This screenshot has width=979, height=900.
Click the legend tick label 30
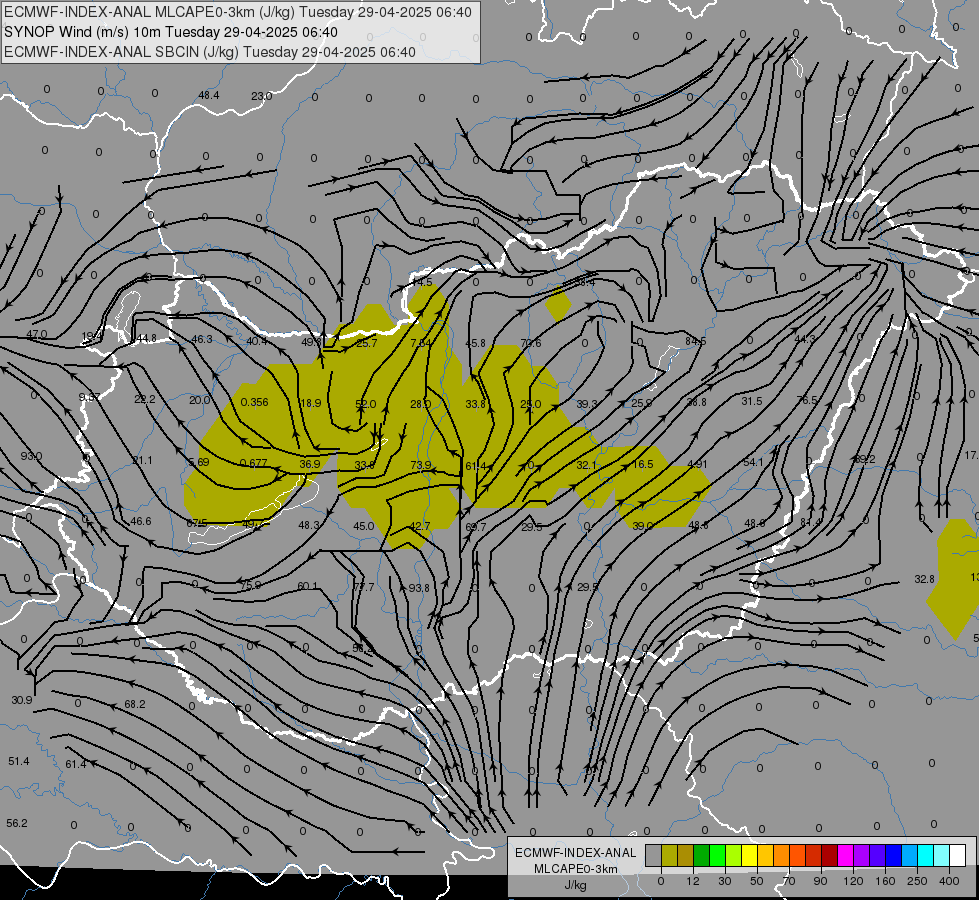click(x=724, y=881)
